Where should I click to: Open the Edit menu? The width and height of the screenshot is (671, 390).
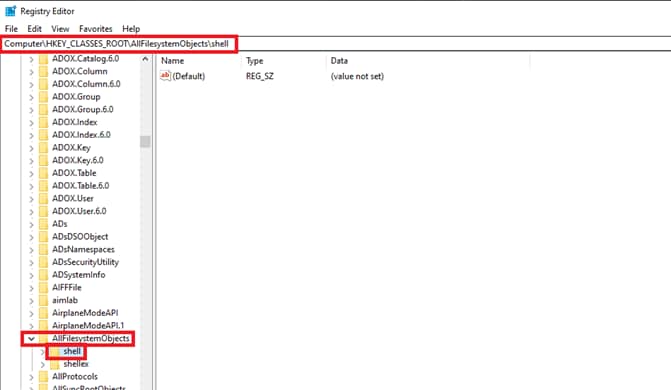[34, 29]
